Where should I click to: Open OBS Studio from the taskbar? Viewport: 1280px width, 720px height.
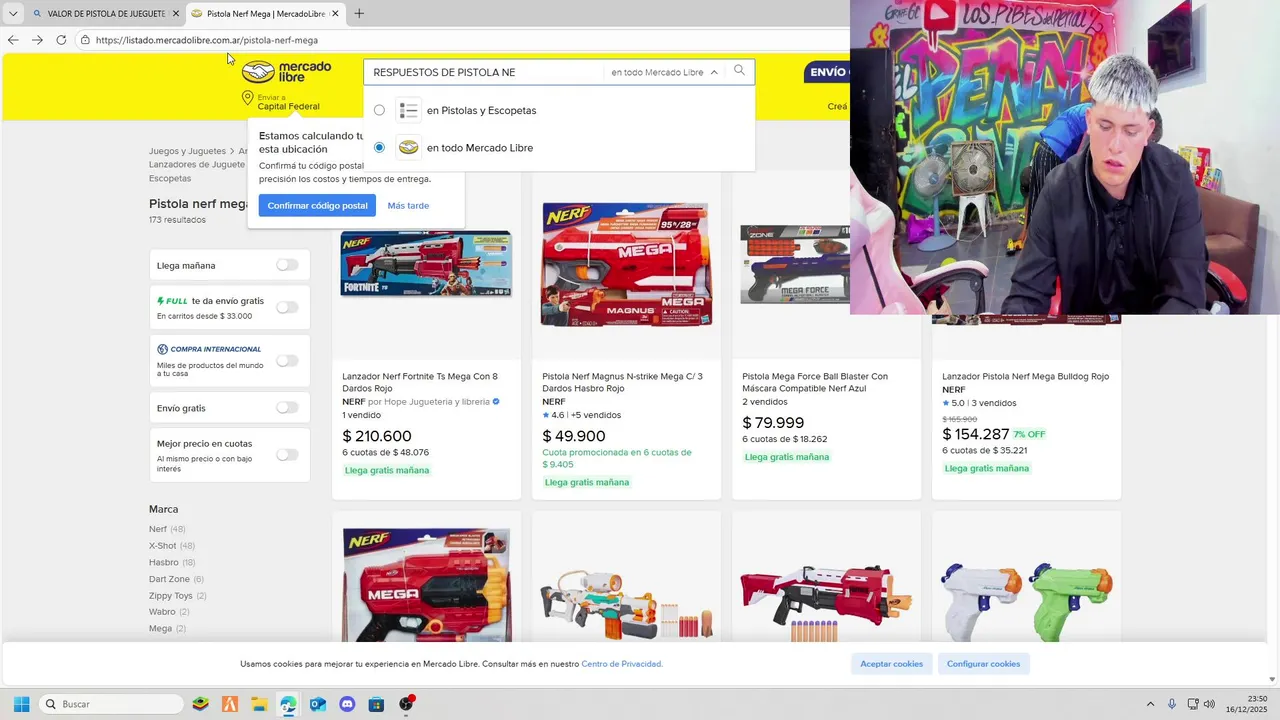point(406,704)
